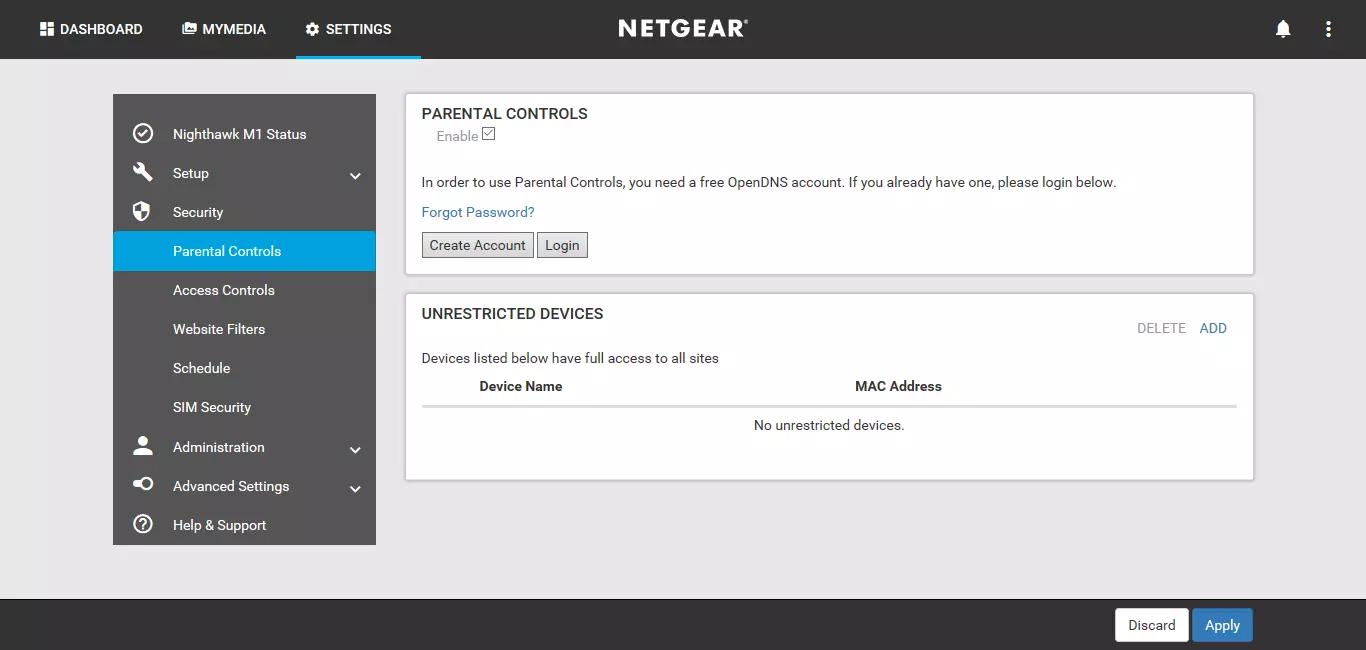Click the Dashboard grid icon
Viewport: 1366px width, 650px height.
(46, 29)
